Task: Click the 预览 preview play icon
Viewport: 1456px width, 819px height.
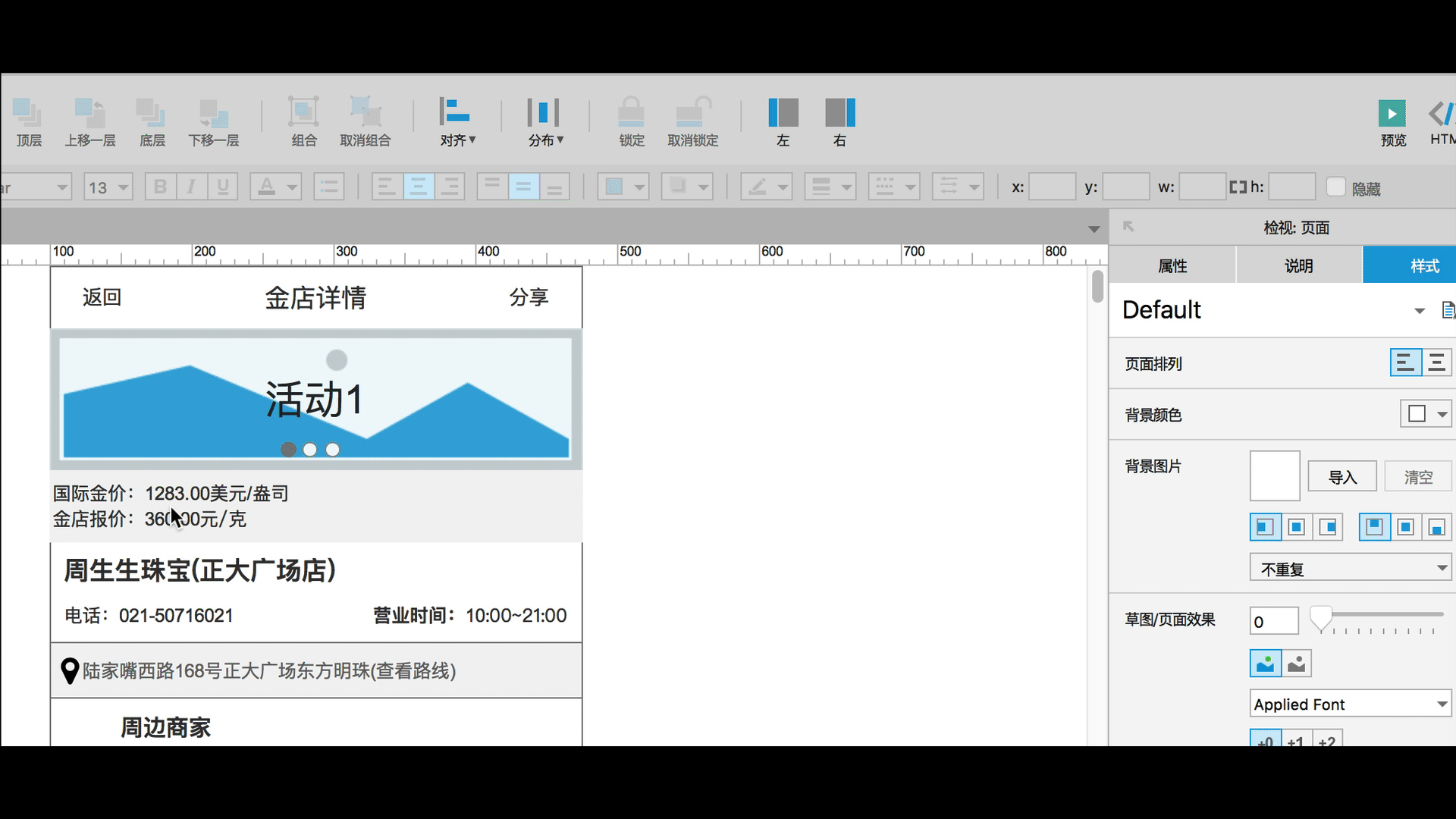Action: click(x=1392, y=114)
